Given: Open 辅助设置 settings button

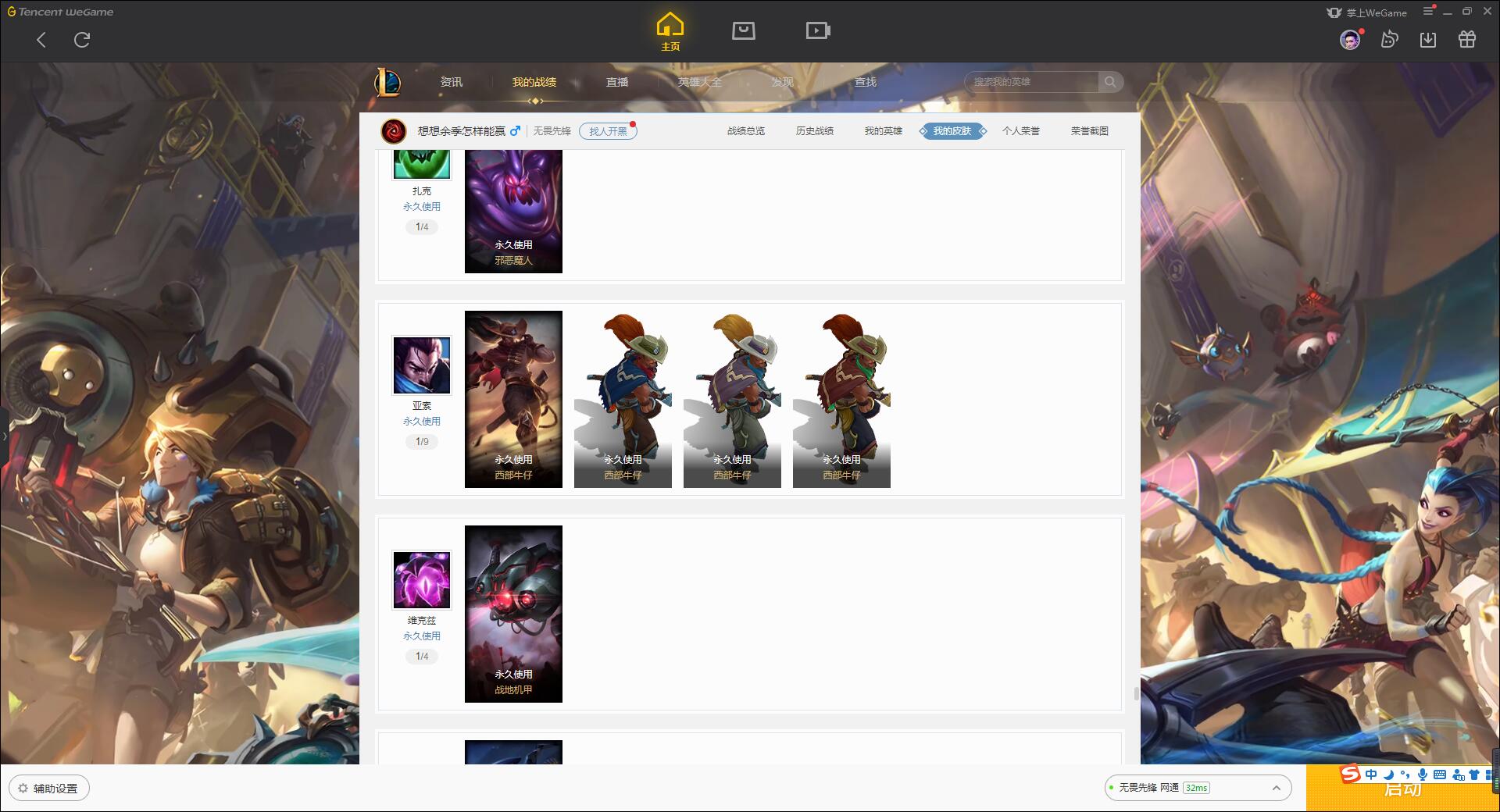Looking at the screenshot, I should click(x=49, y=789).
